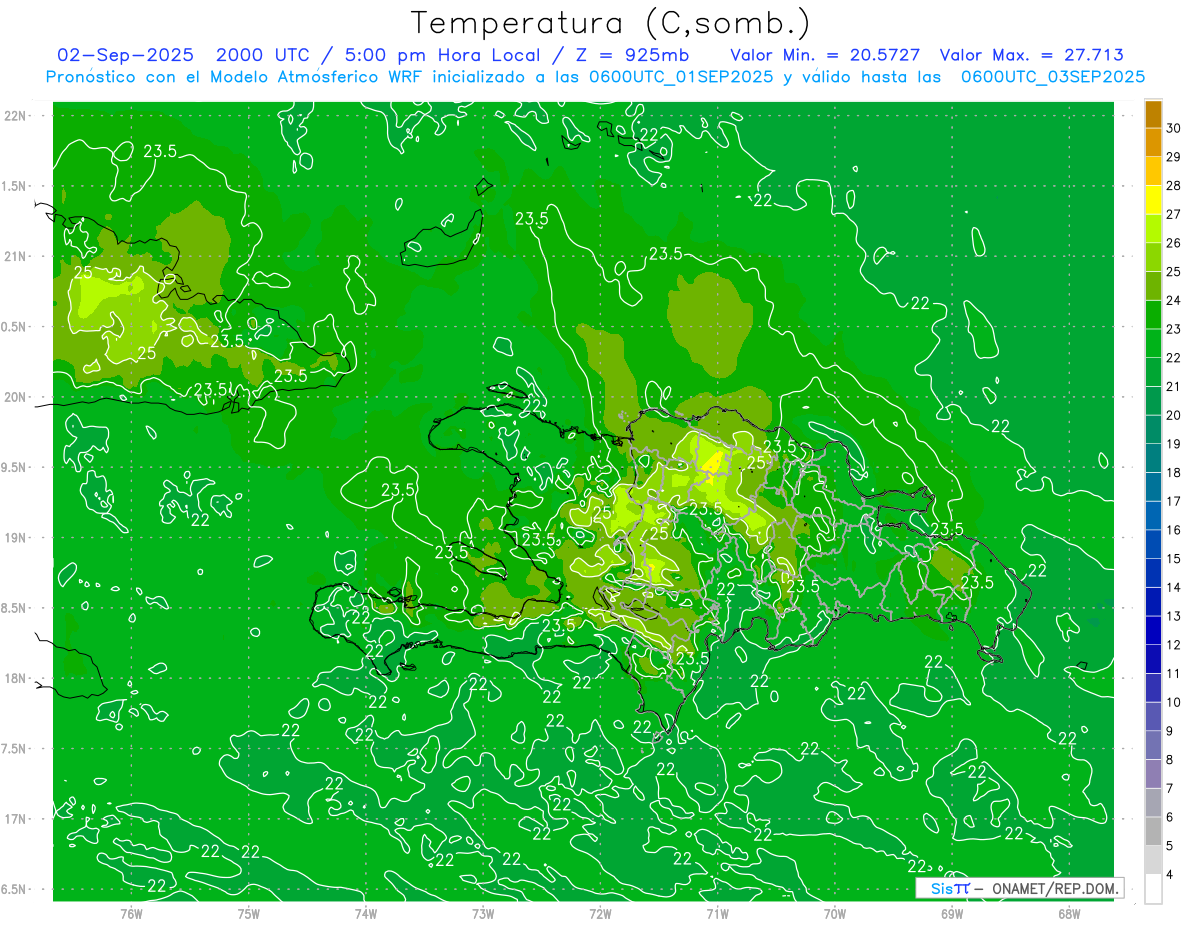Click the color scale label "29"
Image resolution: width=1200 pixels, height=927 pixels.
click(x=1174, y=157)
